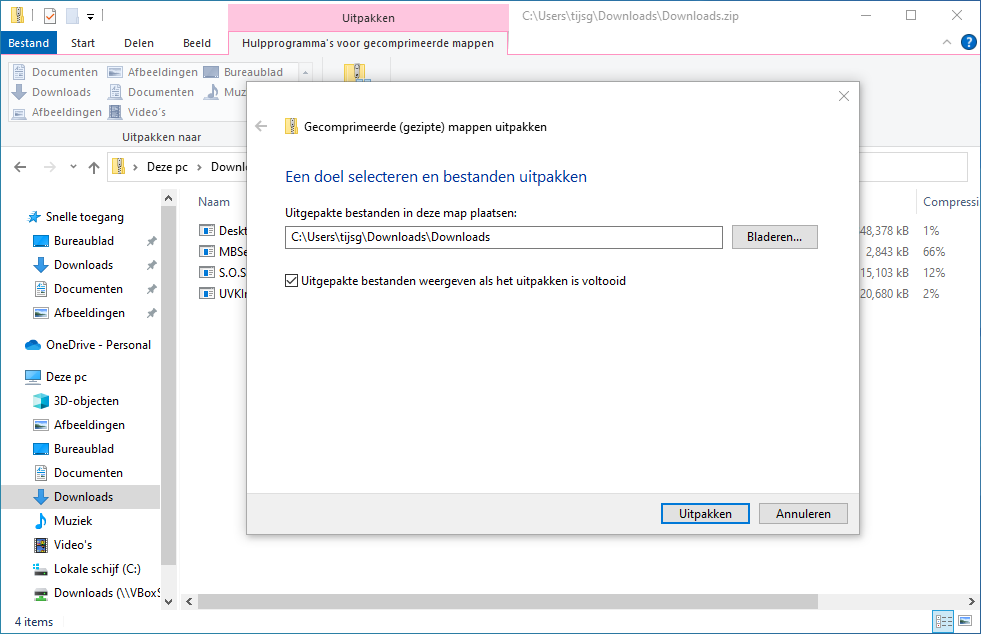Open recent locations dropdown beside forward arrow
This screenshot has height=634, width=981.
click(x=72, y=167)
